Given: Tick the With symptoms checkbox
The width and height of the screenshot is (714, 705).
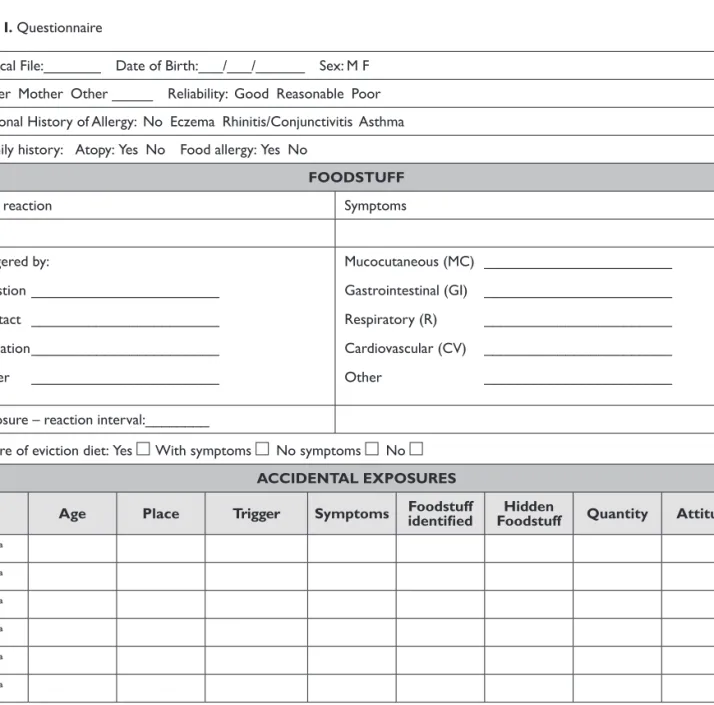Looking at the screenshot, I should pos(262,449).
